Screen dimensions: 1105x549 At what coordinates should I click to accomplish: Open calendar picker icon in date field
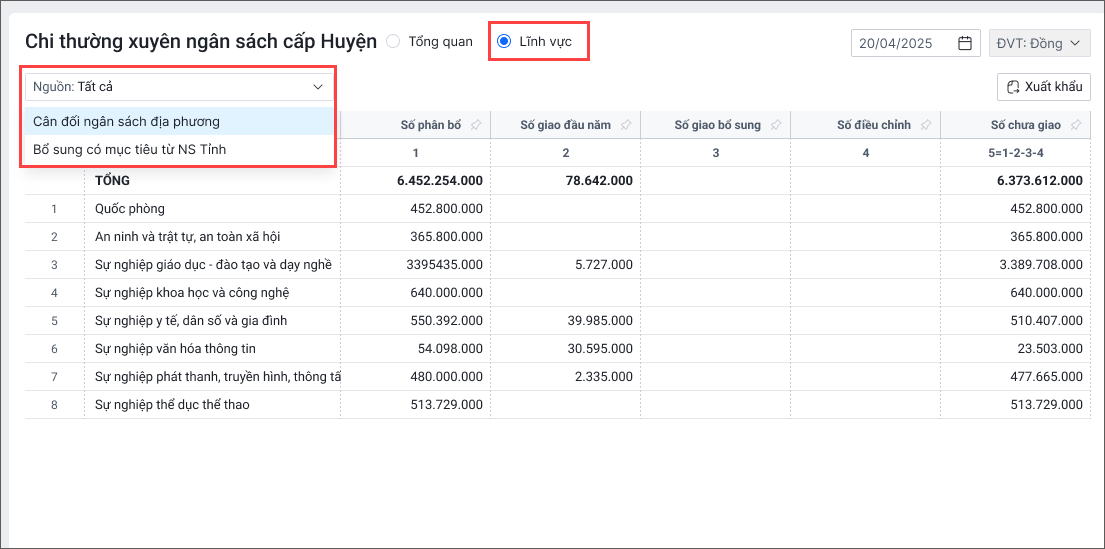coord(965,43)
